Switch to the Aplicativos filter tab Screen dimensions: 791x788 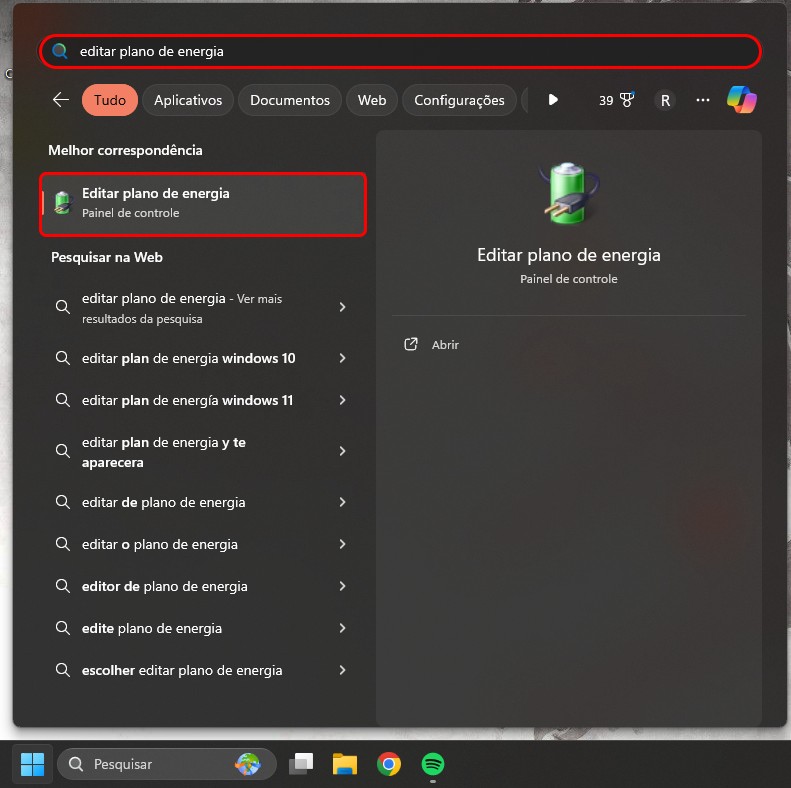coord(188,100)
